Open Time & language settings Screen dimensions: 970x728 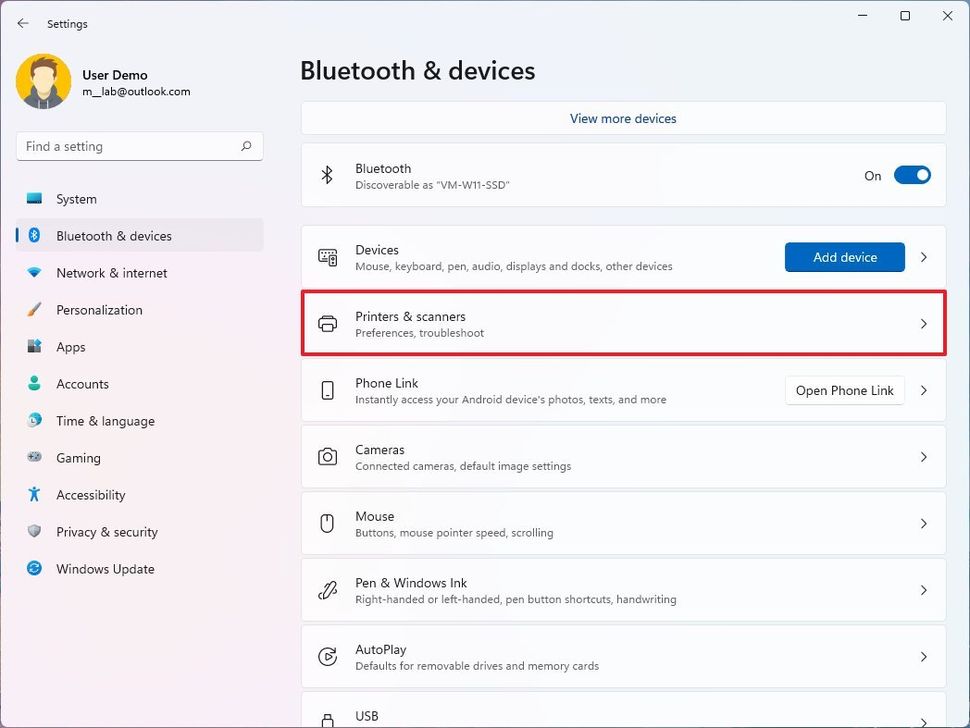tap(104, 421)
